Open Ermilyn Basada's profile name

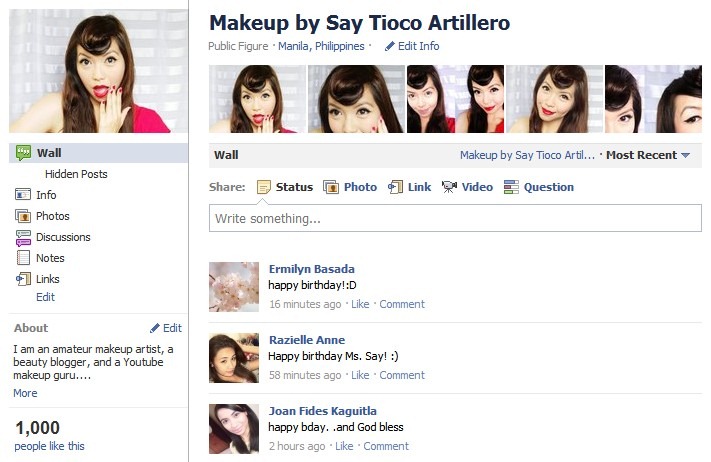(x=312, y=269)
